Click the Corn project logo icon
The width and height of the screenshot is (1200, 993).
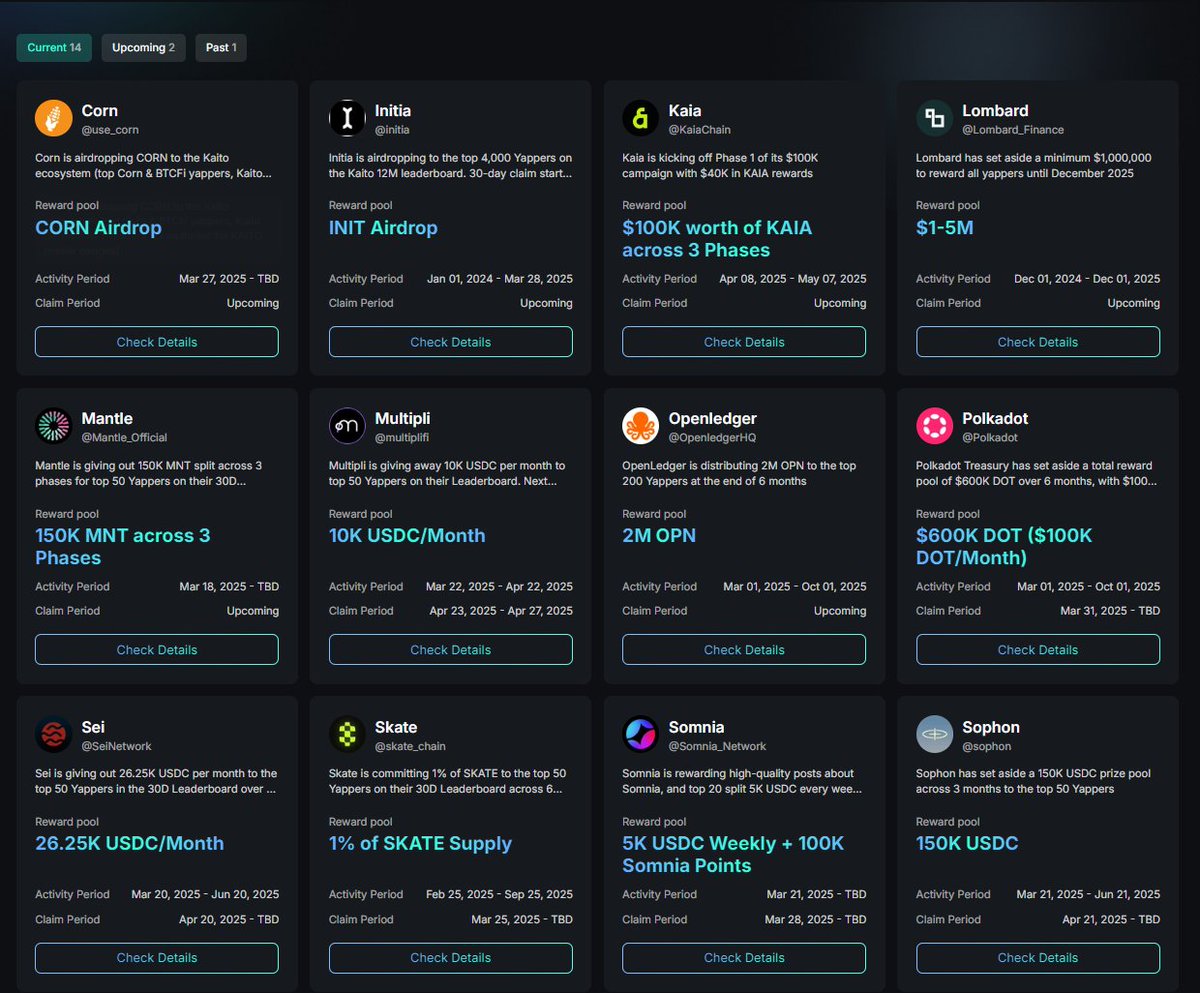pyautogui.click(x=53, y=118)
